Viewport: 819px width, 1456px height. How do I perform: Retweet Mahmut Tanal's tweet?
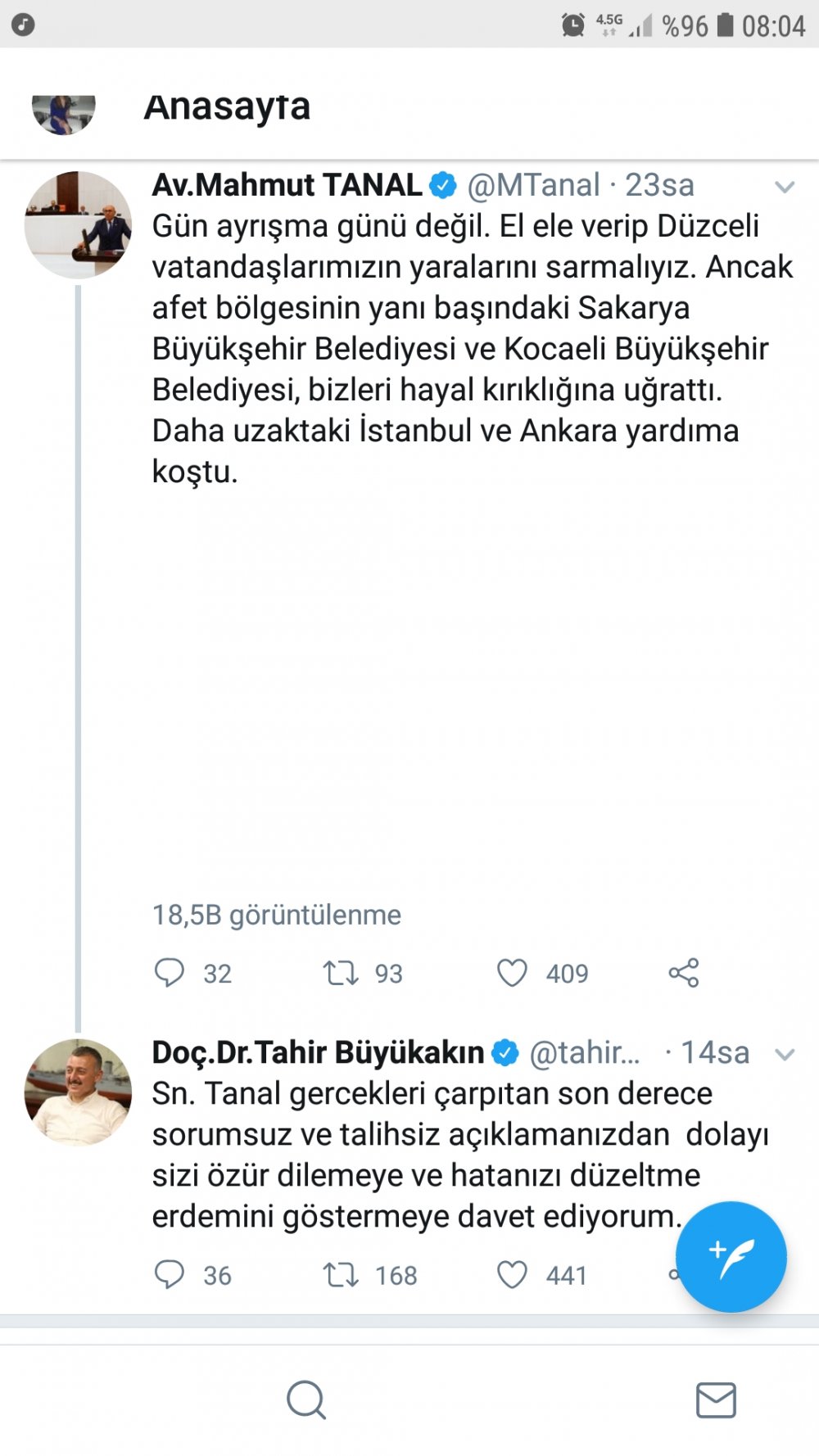tap(341, 973)
